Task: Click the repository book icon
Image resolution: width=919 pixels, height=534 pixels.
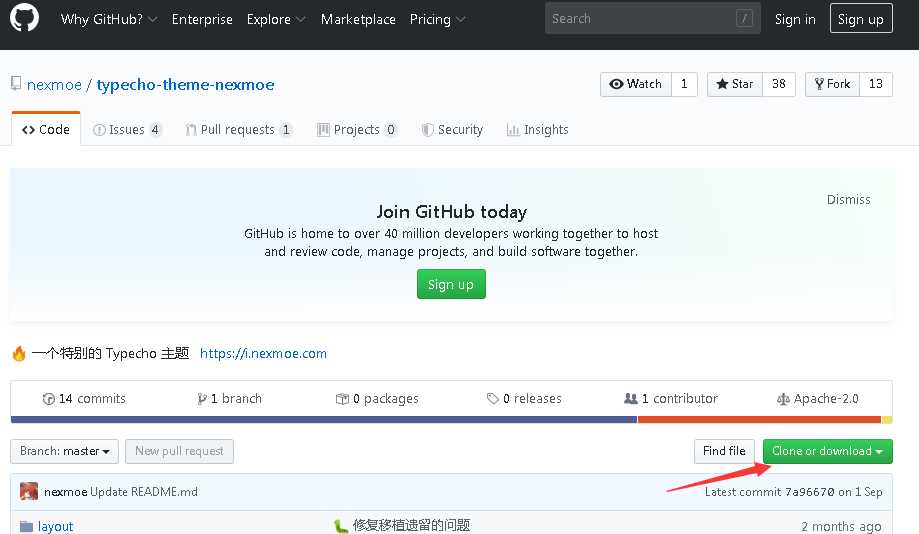Action: (16, 83)
